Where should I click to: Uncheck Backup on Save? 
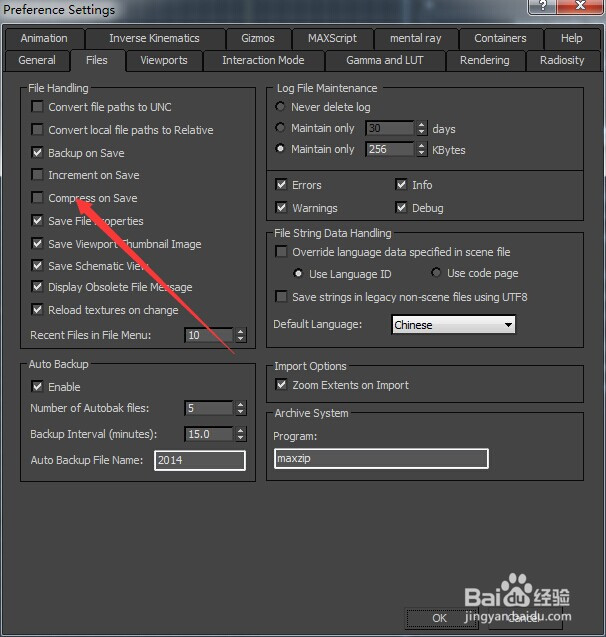pos(37,153)
